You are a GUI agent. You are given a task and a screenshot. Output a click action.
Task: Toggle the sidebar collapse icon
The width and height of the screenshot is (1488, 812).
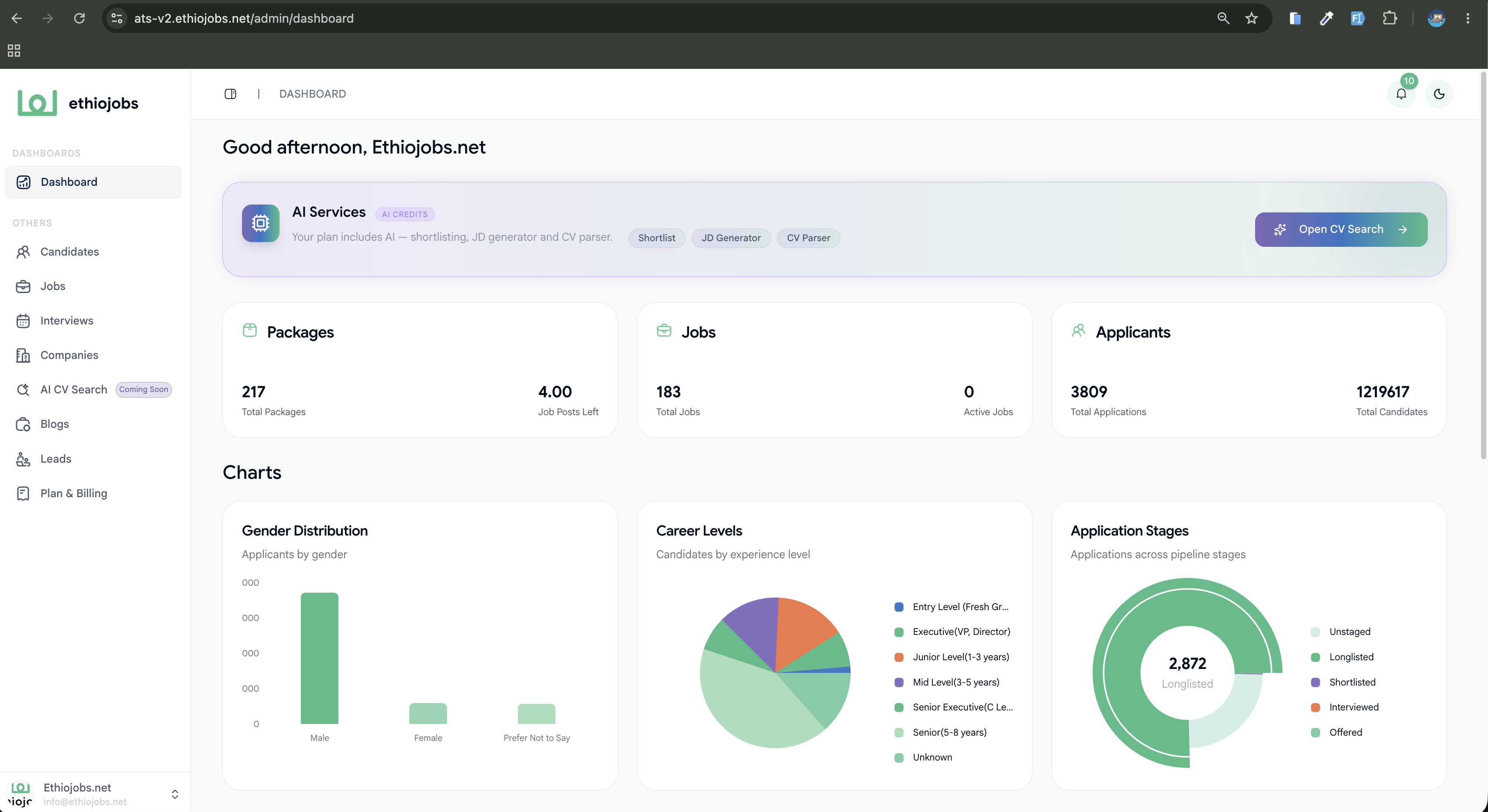pyautogui.click(x=230, y=94)
